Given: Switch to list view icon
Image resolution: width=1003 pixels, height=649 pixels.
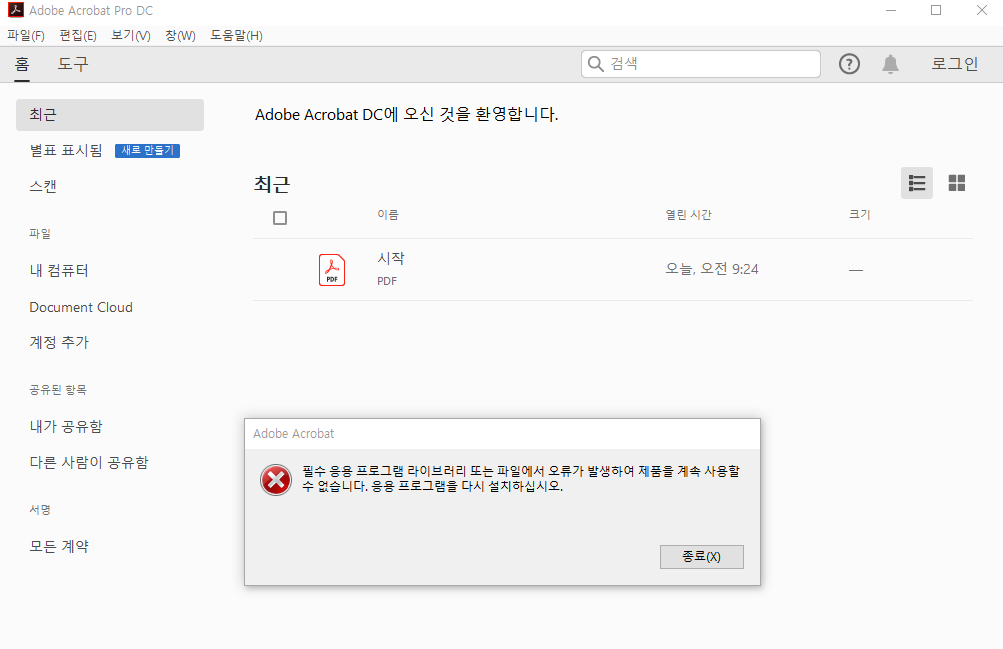Looking at the screenshot, I should click(x=917, y=184).
